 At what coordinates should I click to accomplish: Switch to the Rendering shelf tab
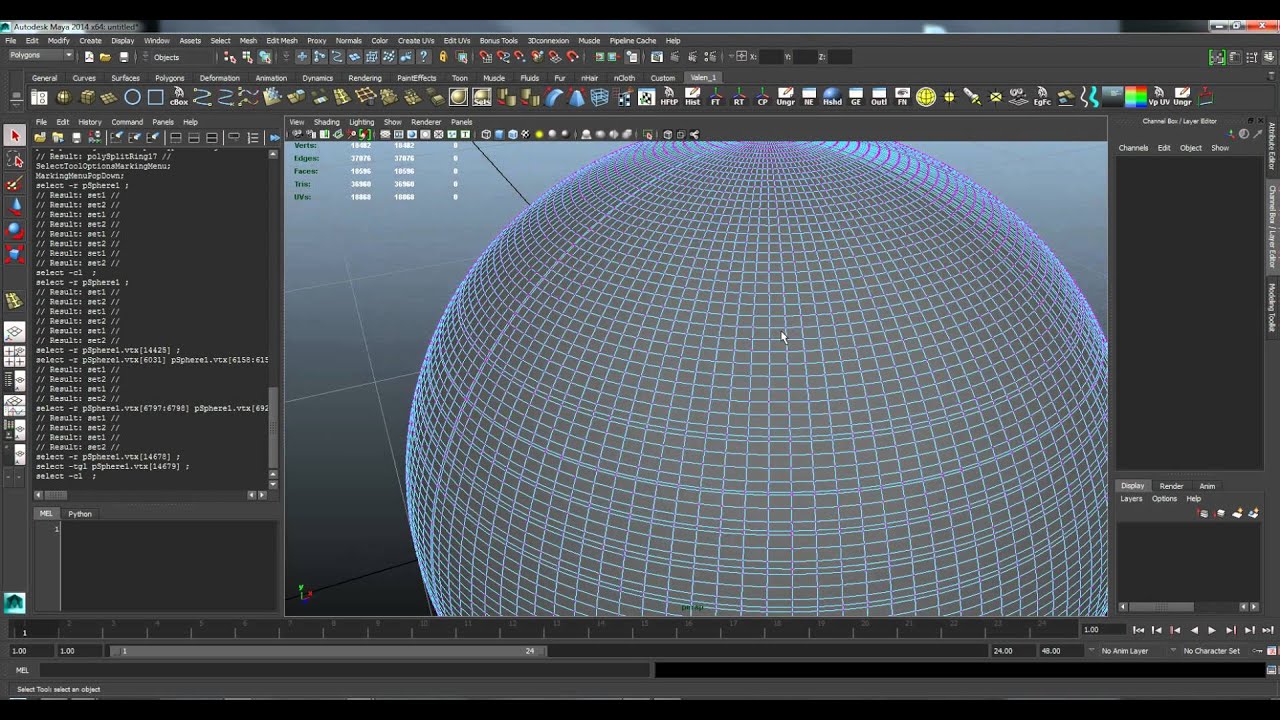[365, 78]
